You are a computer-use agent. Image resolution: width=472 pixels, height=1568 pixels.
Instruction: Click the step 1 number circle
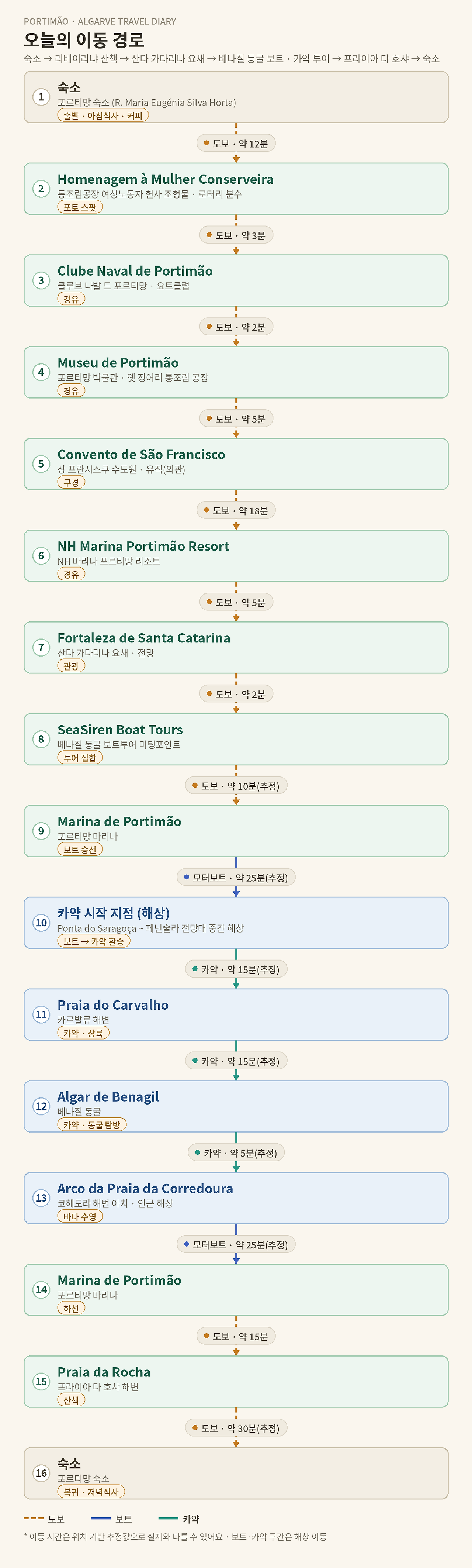click(x=41, y=97)
